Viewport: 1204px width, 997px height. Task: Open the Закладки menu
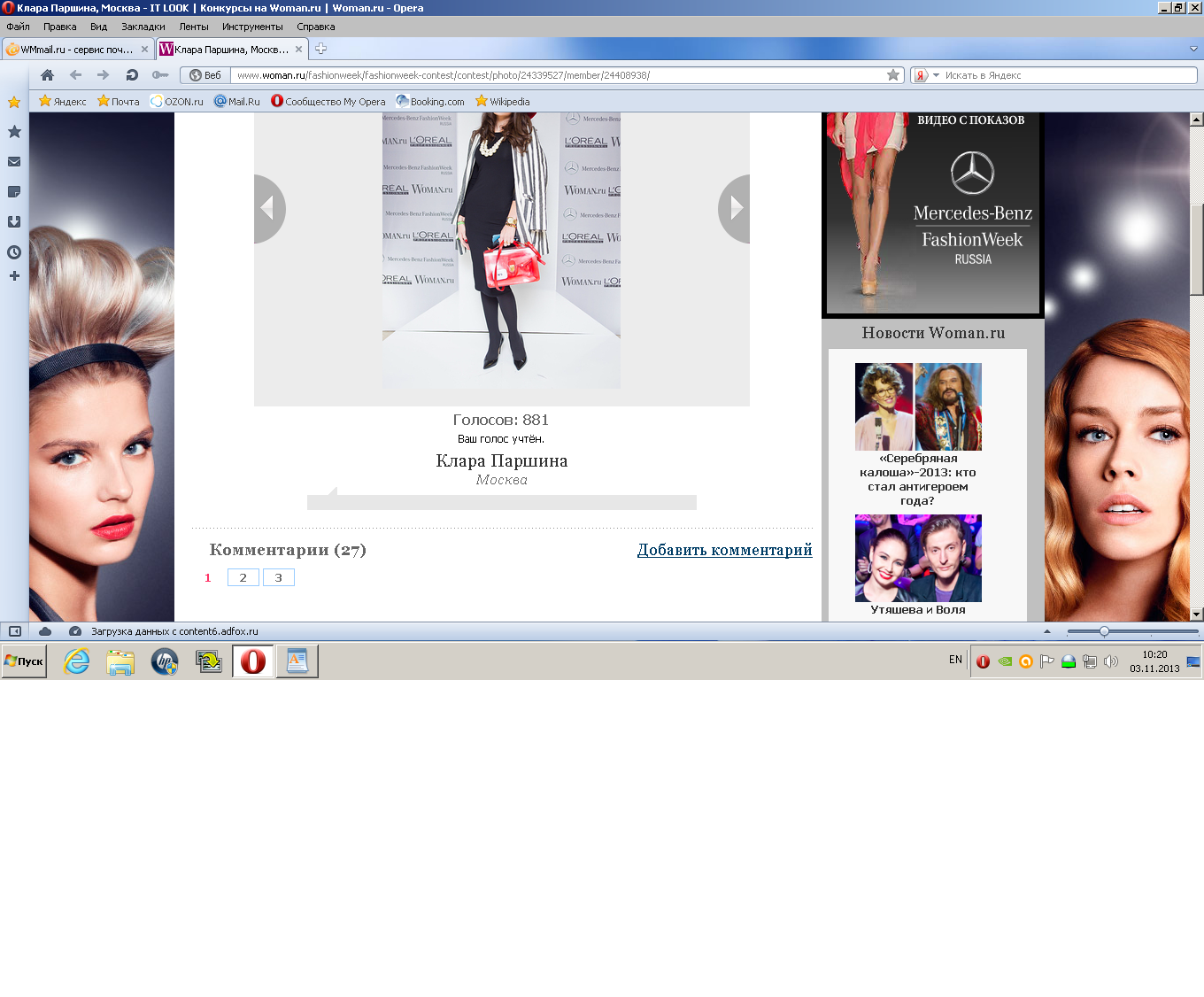click(143, 27)
